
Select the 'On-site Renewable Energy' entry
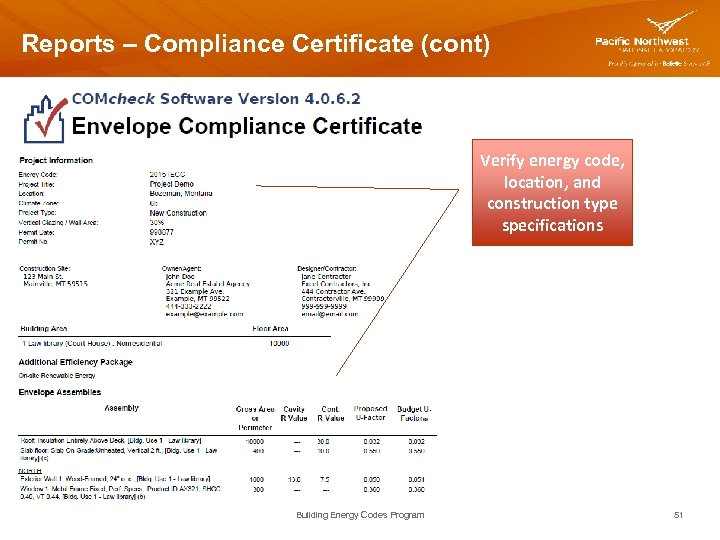(x=57, y=376)
